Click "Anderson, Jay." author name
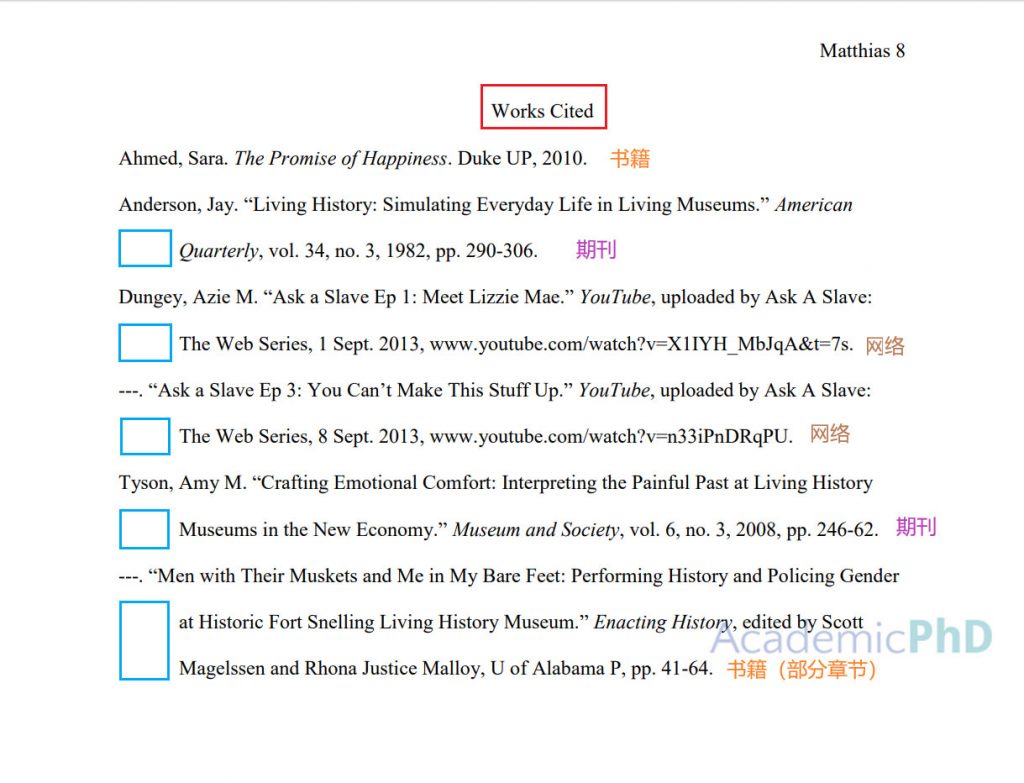Viewport: 1024px width, 783px height. coord(178,205)
